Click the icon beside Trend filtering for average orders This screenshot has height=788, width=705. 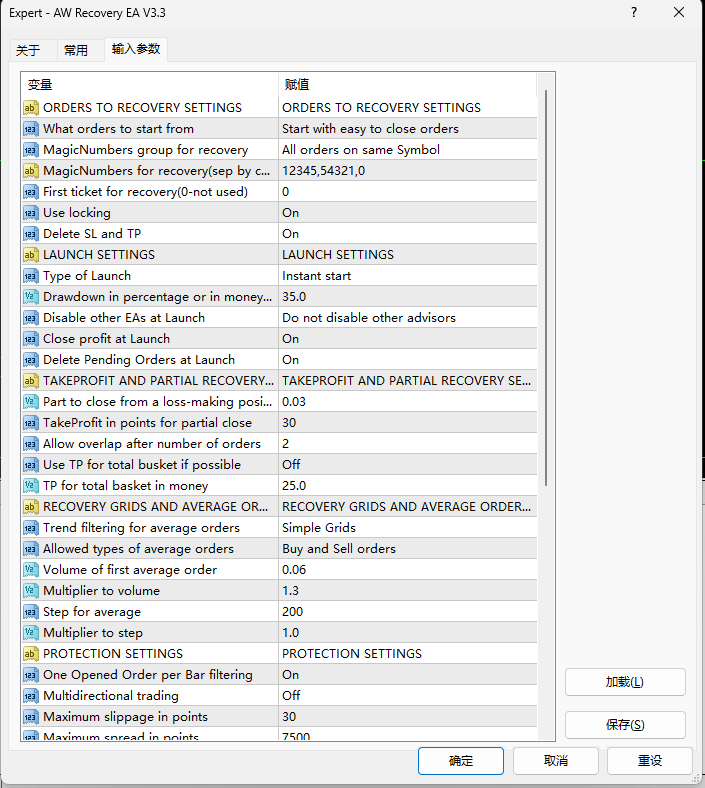(x=31, y=528)
